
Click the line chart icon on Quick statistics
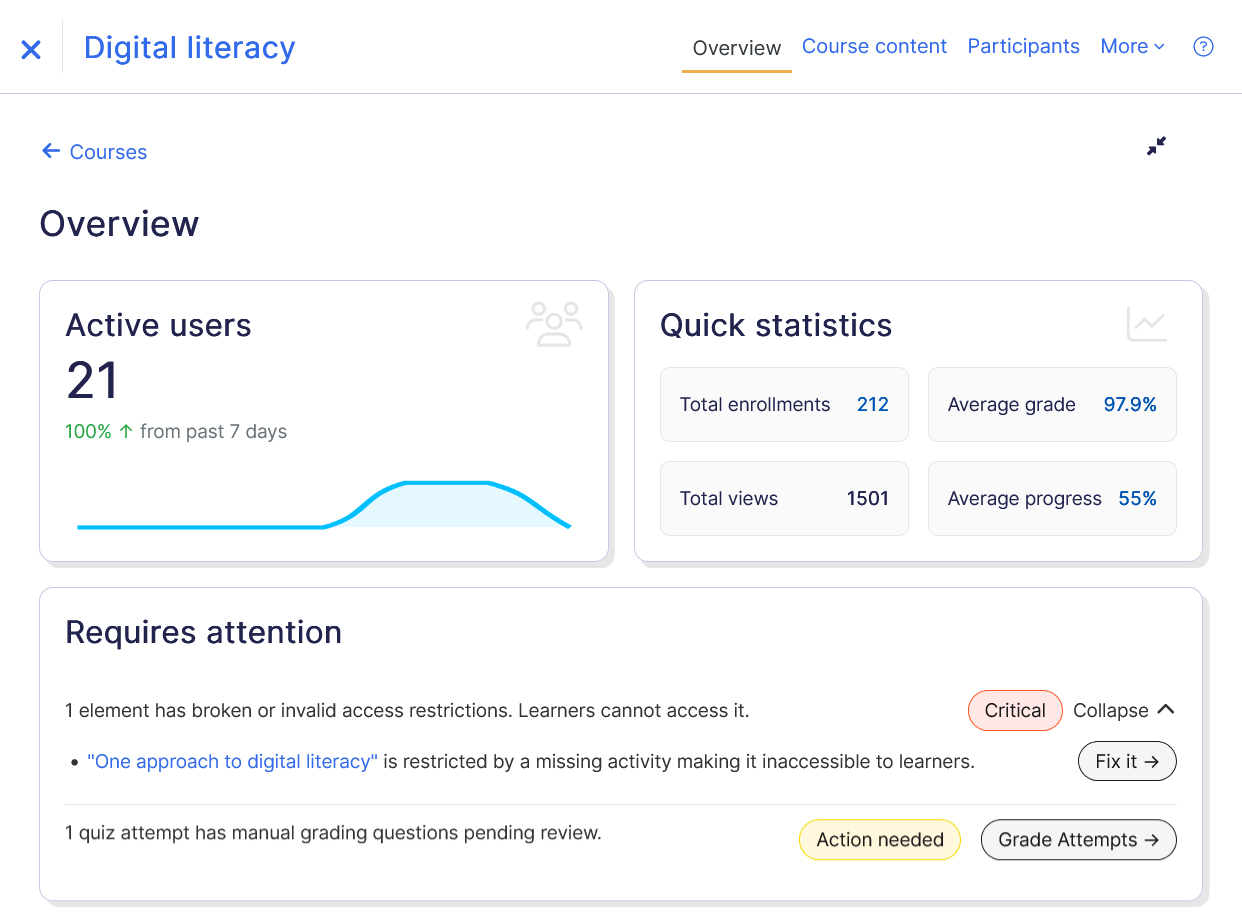(1147, 324)
